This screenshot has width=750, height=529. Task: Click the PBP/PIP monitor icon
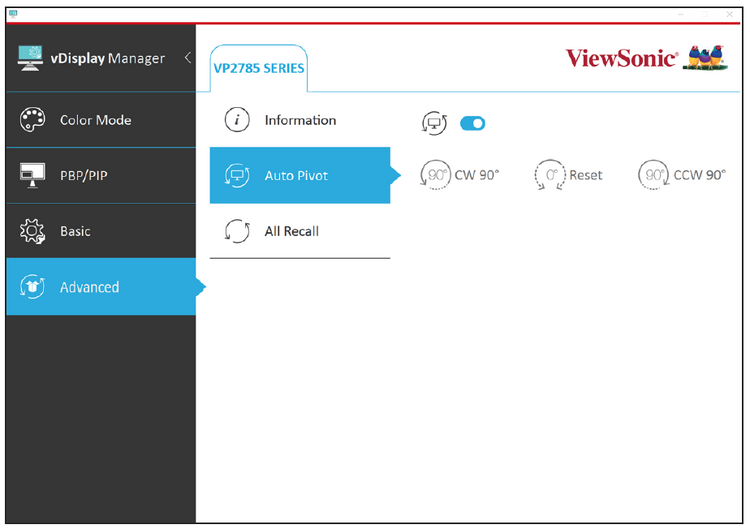tap(32, 175)
